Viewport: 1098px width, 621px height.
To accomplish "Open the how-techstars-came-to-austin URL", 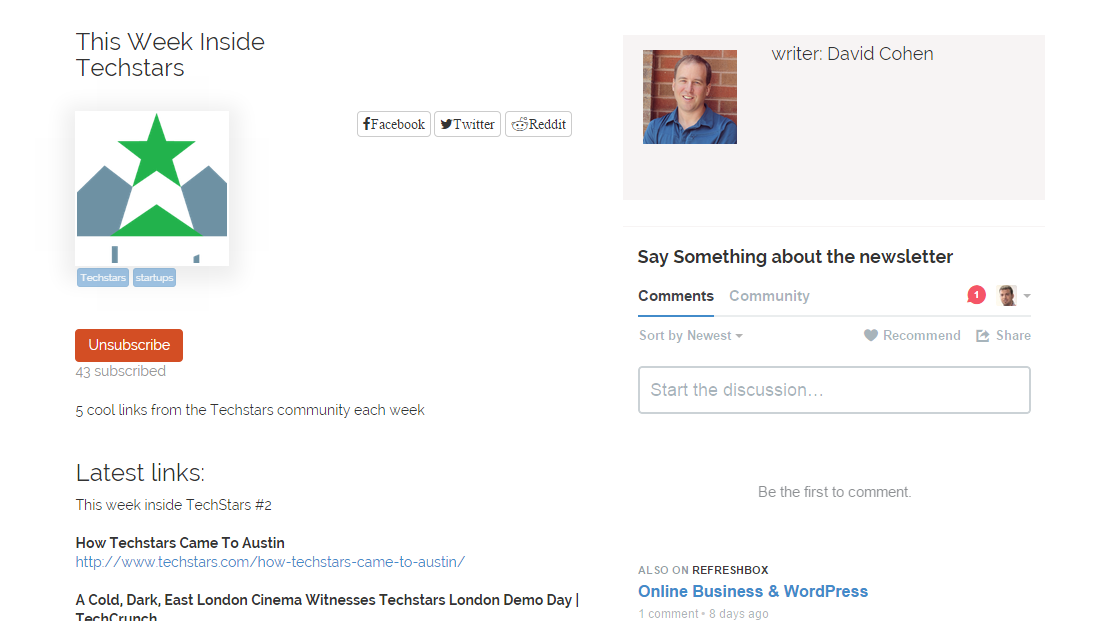I will pos(270,562).
